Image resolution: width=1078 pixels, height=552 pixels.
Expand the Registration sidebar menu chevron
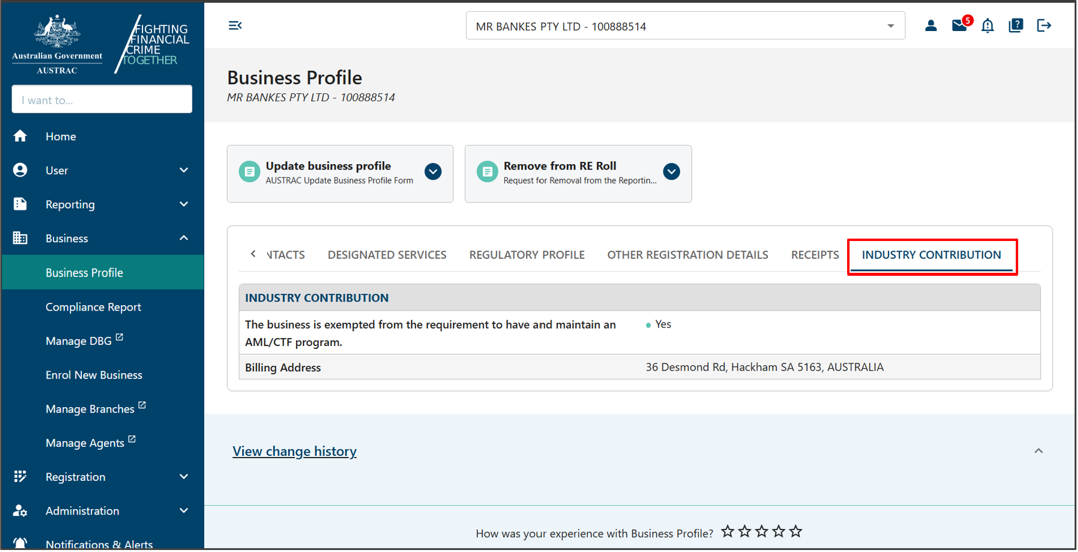click(184, 476)
